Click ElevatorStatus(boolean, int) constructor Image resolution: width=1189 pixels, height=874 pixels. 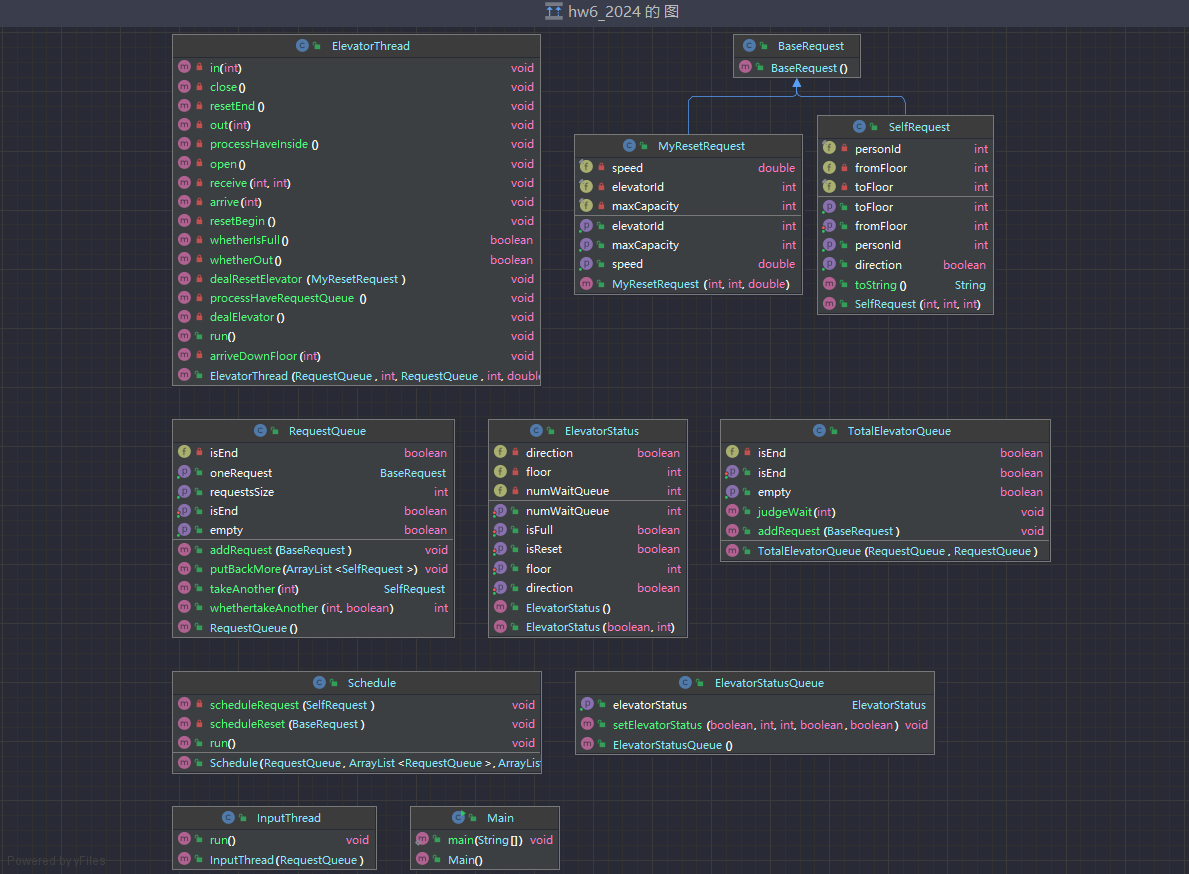tap(588, 627)
